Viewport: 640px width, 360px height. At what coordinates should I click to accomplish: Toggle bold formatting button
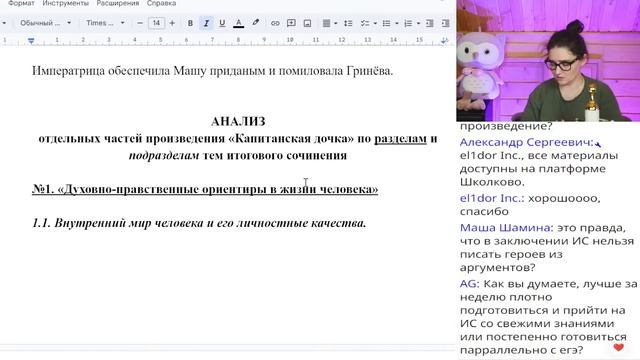[x=190, y=23]
